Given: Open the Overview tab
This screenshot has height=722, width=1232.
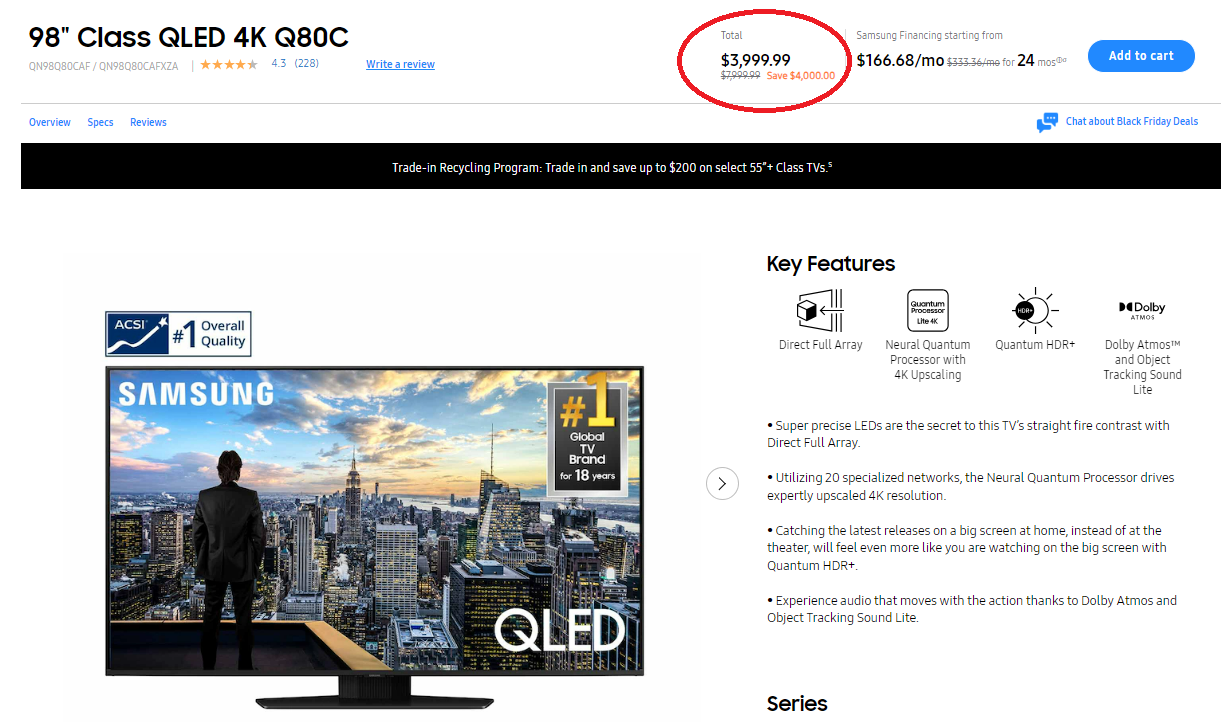Looking at the screenshot, I should click(x=50, y=122).
